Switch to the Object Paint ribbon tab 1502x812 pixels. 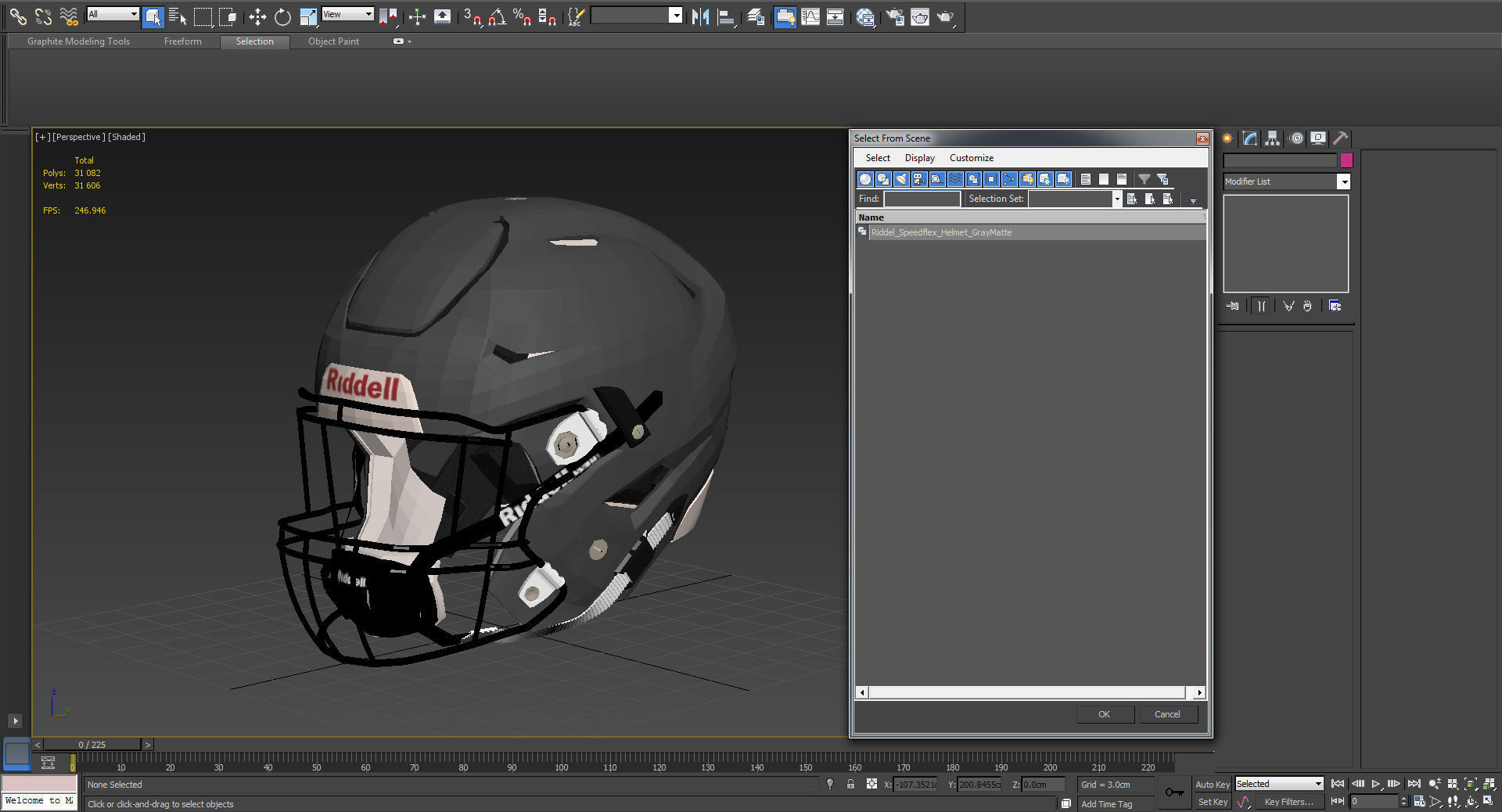click(x=333, y=41)
